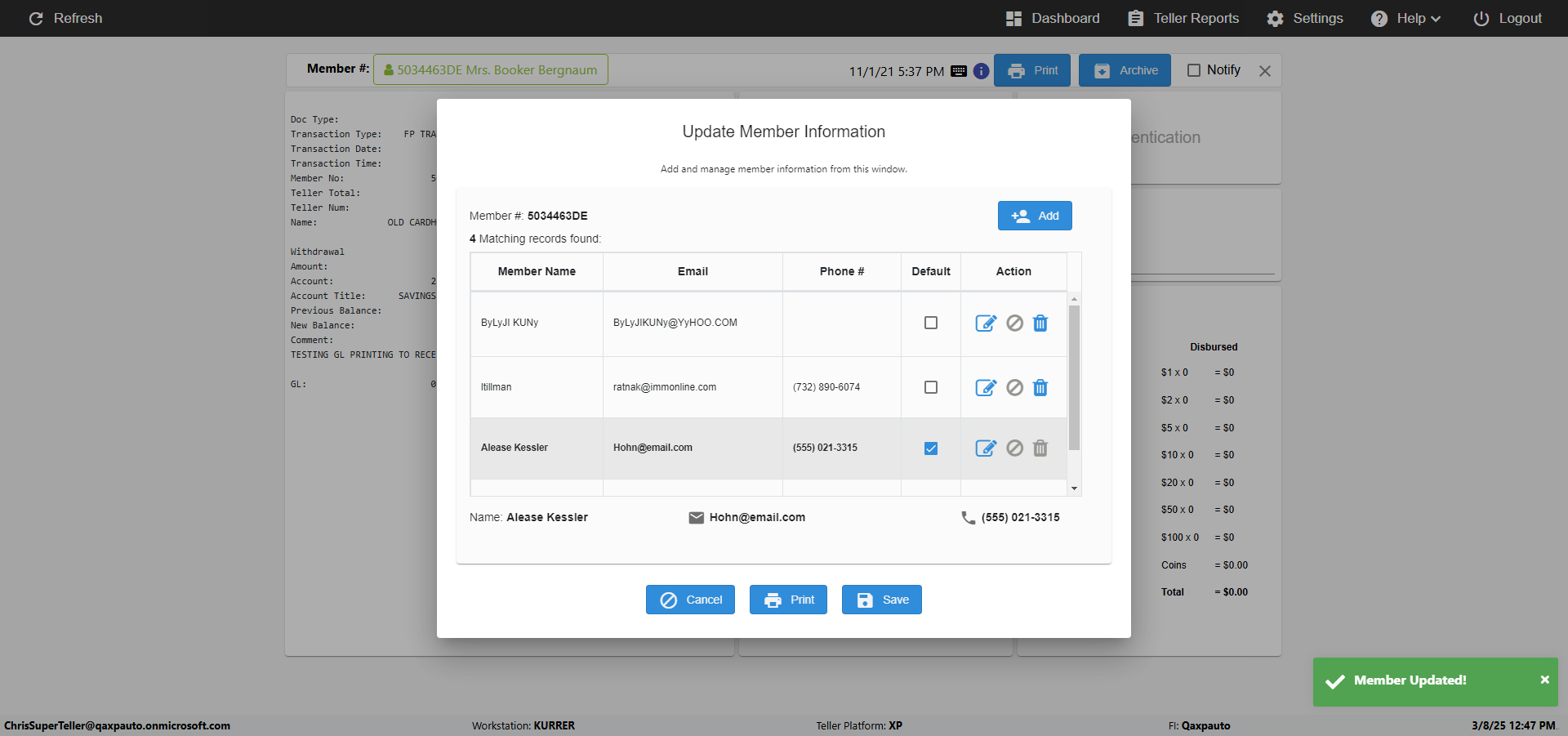Screen dimensions: 1568x736
Task: Click the Phone # column header
Action: pyautogui.click(x=842, y=271)
